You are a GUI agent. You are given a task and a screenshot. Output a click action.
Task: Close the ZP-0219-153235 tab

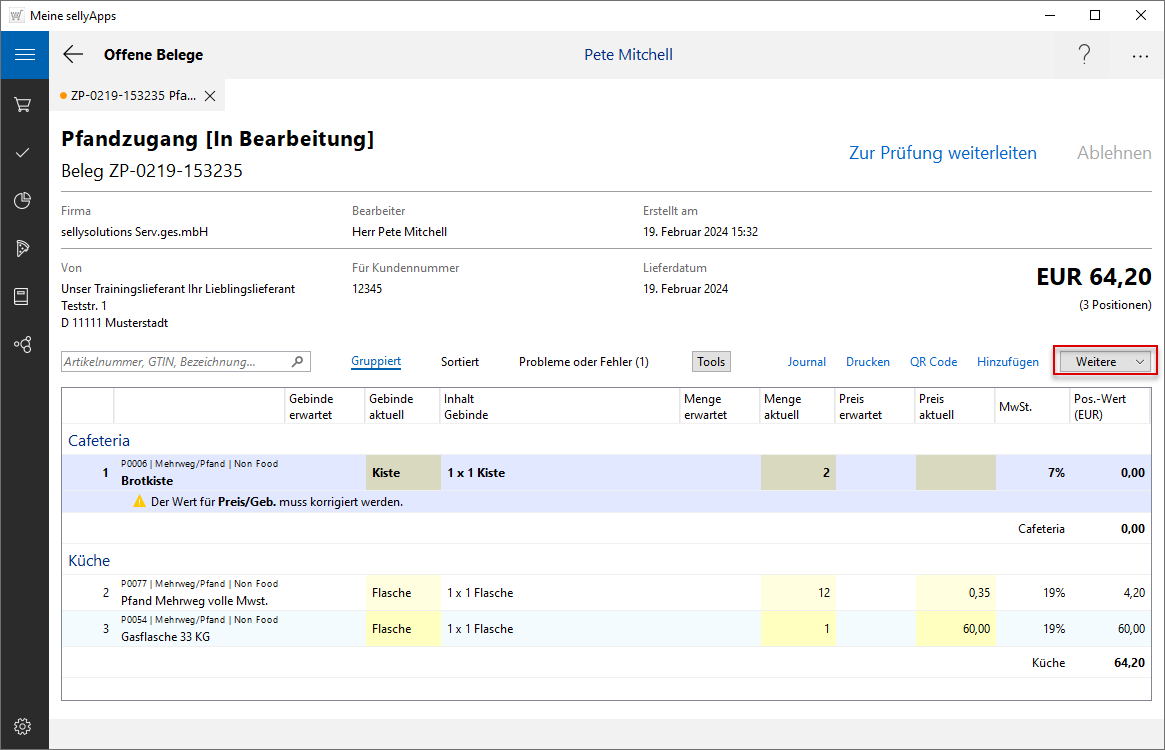point(210,96)
